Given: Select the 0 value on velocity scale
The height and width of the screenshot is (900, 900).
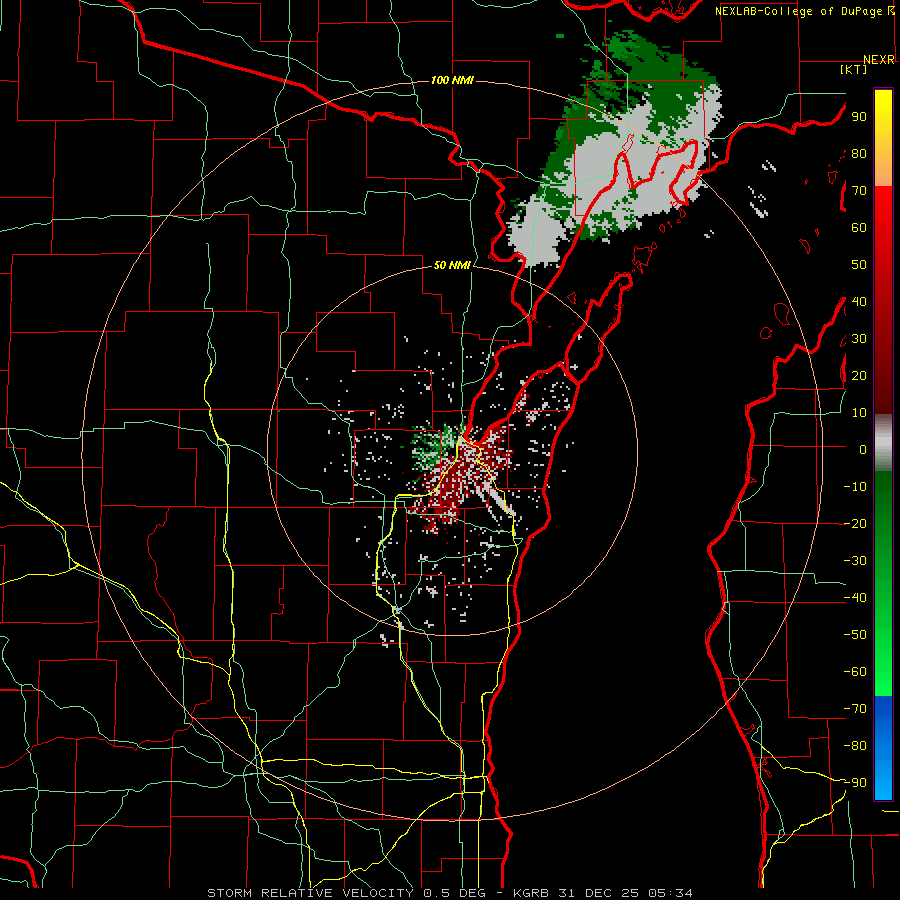Looking at the screenshot, I should 863,450.
